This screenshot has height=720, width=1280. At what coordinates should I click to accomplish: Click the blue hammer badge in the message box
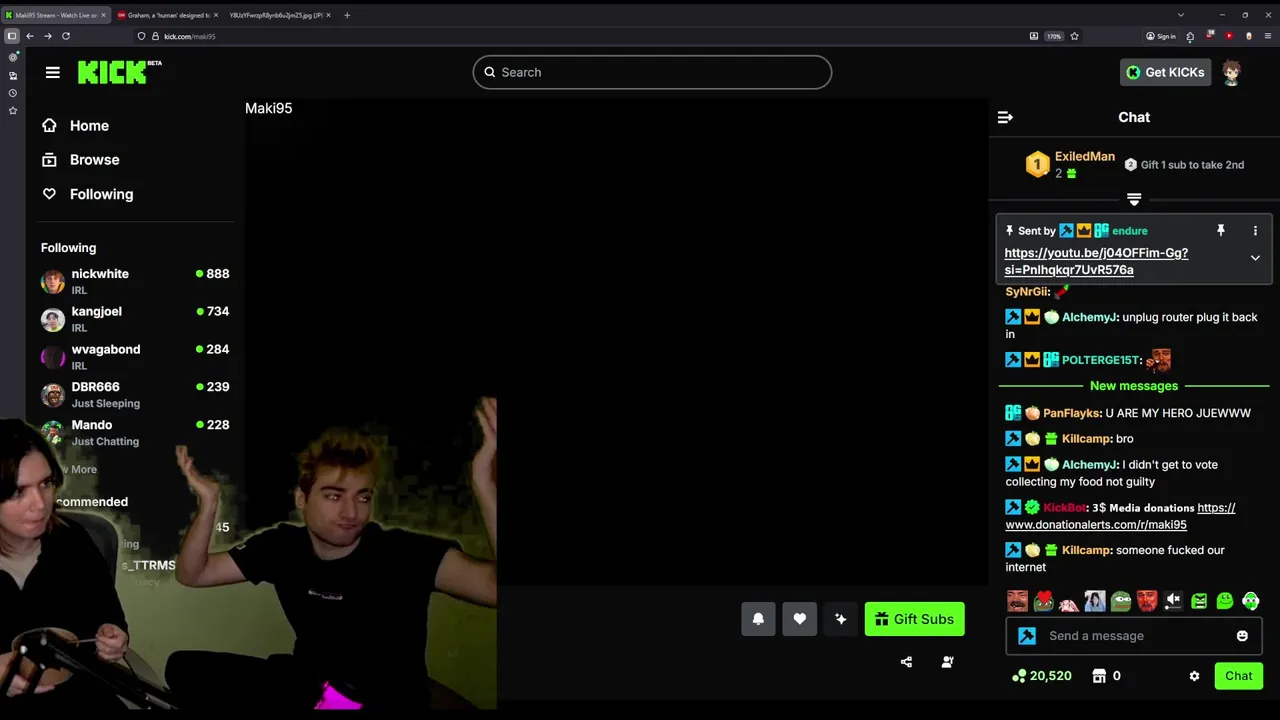(1027, 636)
